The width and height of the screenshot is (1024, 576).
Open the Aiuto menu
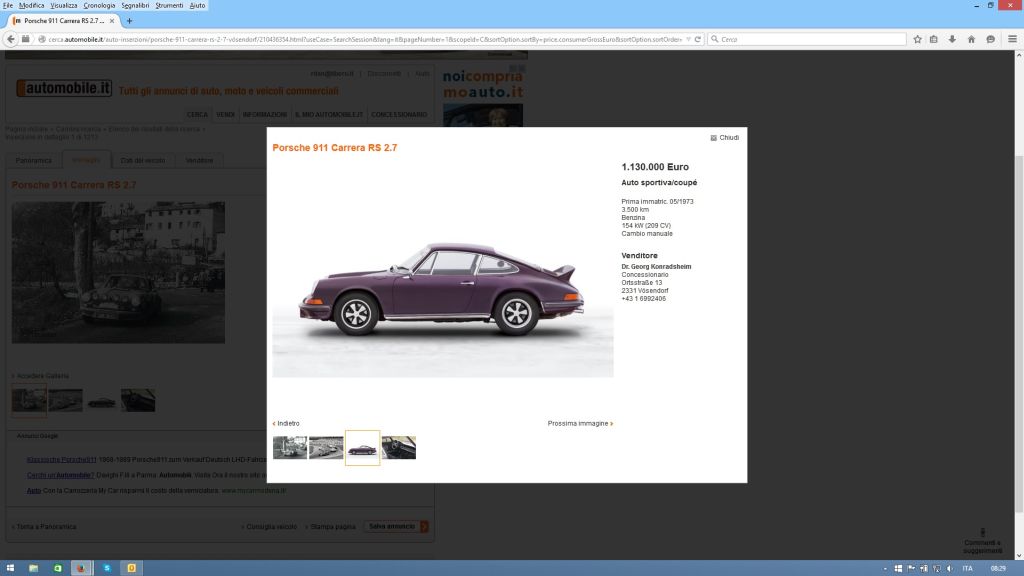coord(197,5)
